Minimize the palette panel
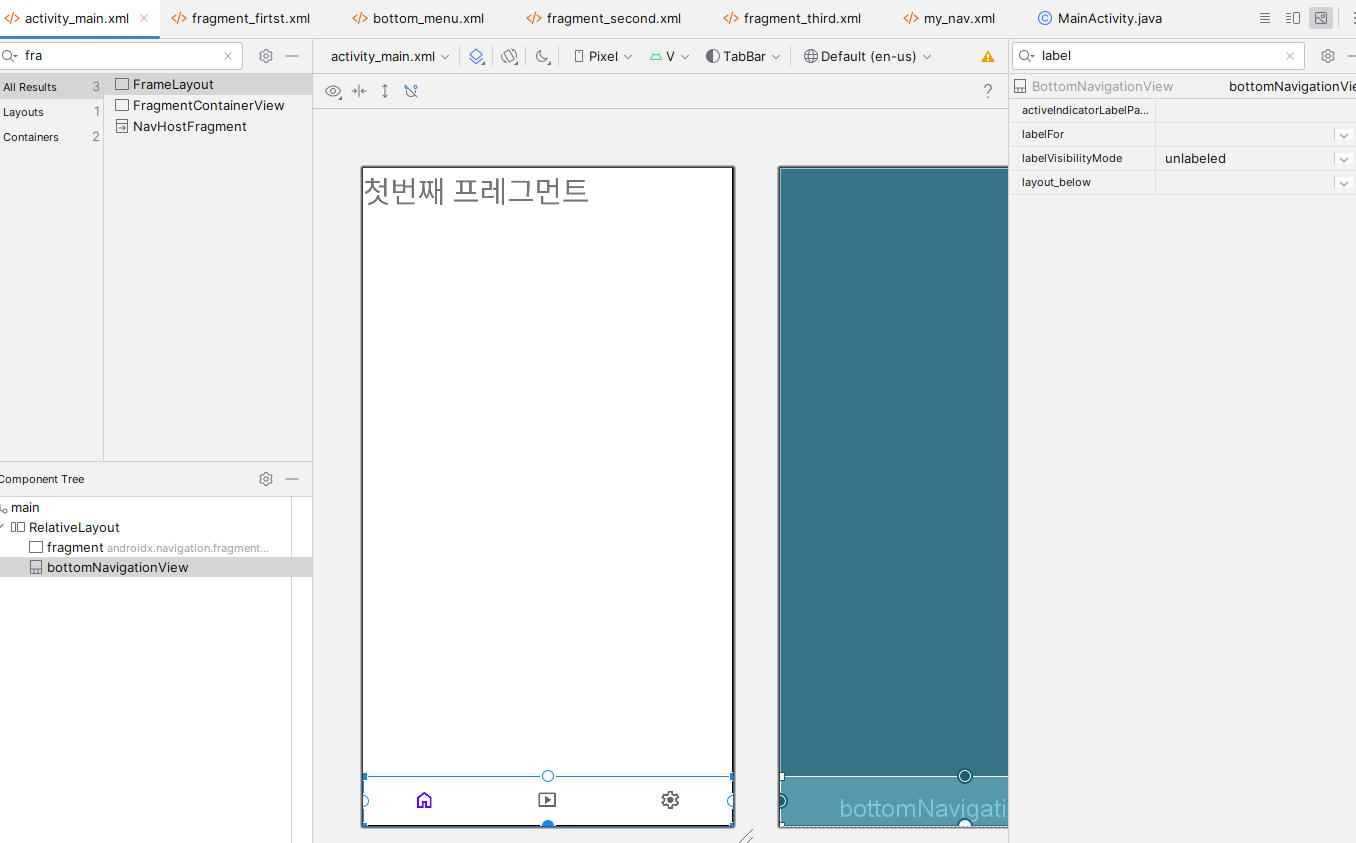 [292, 56]
